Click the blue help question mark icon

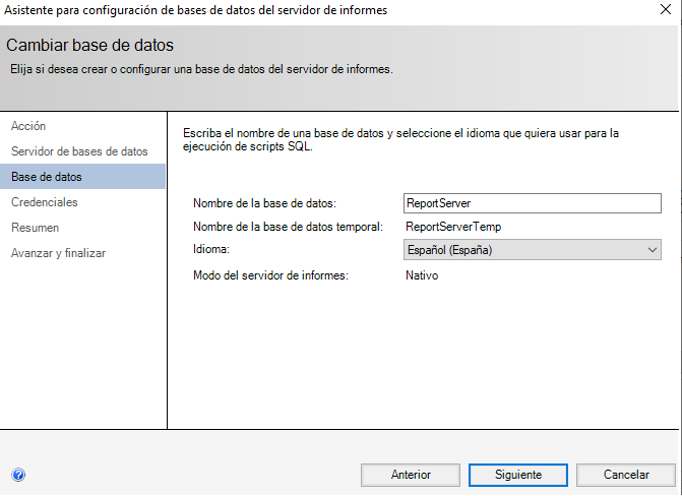point(19,475)
